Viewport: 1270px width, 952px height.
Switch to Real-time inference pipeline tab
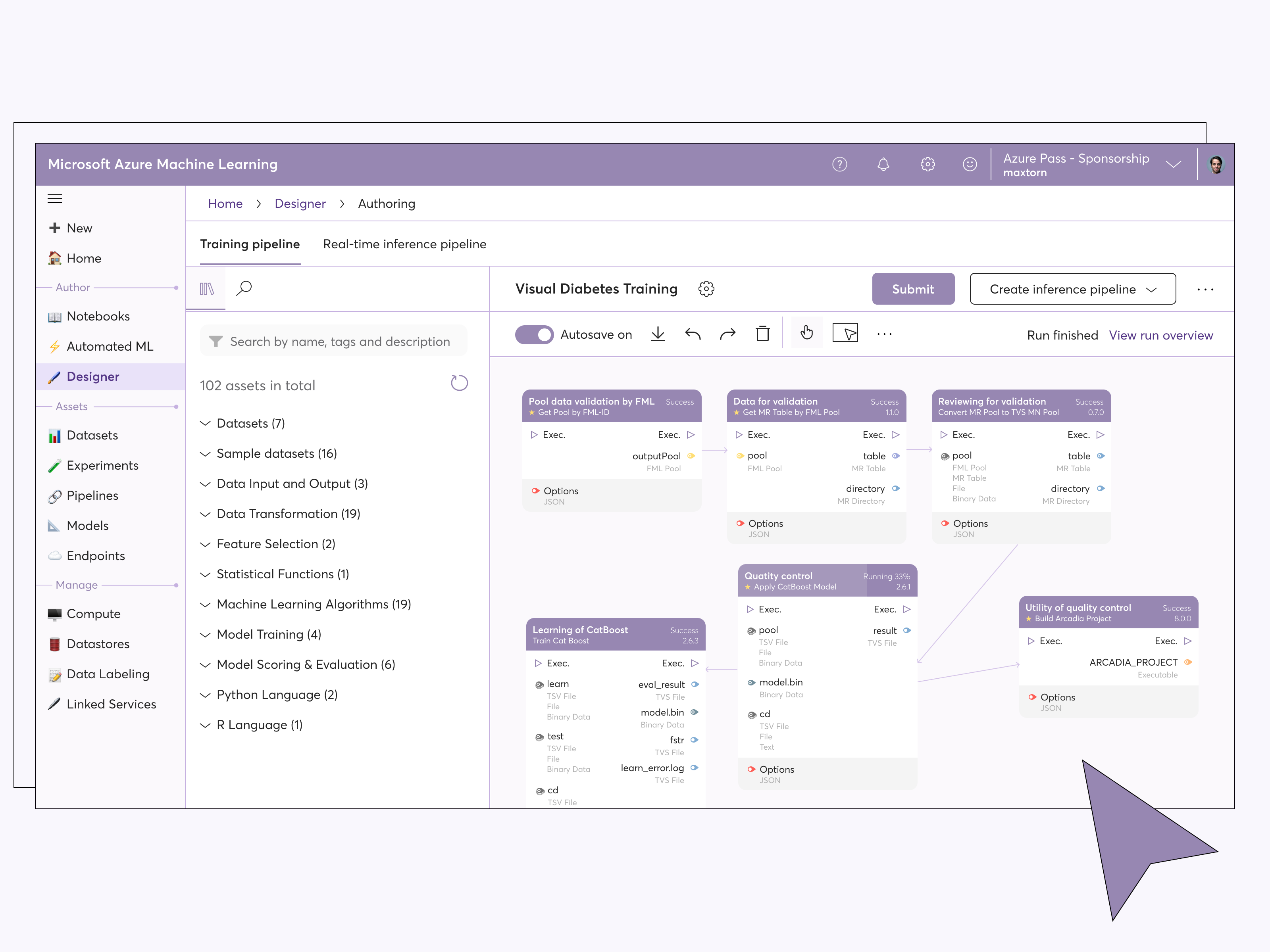(404, 244)
